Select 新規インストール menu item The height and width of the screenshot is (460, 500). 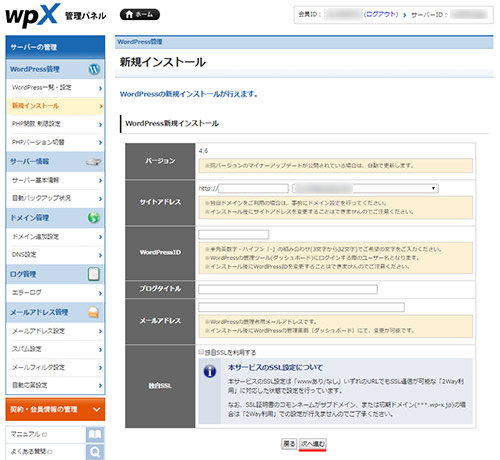coord(55,106)
